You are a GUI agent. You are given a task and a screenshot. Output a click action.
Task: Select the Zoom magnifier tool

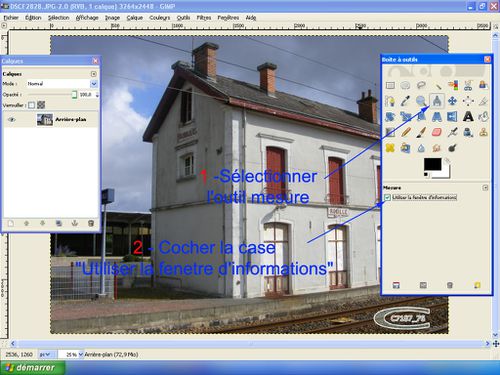point(421,101)
